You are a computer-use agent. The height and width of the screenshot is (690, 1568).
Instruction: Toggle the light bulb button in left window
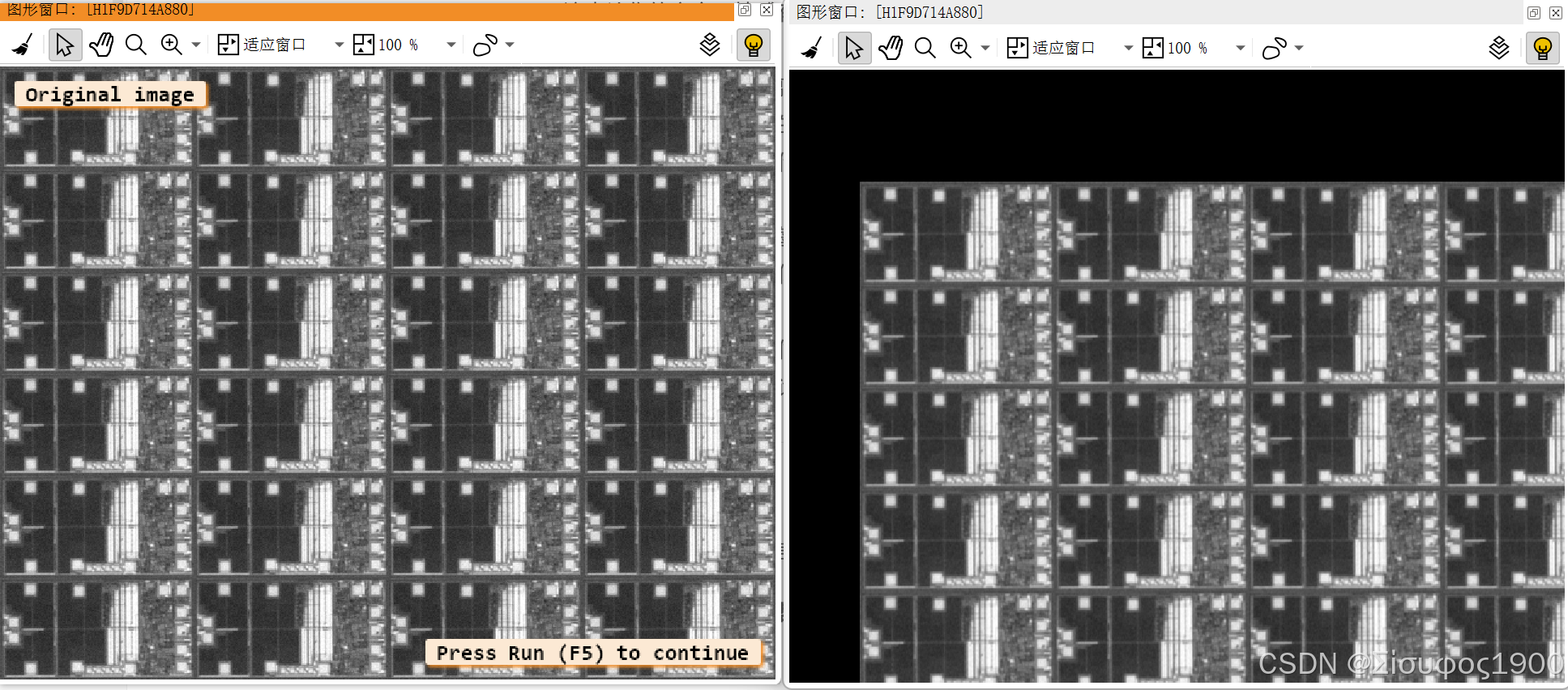coord(754,45)
